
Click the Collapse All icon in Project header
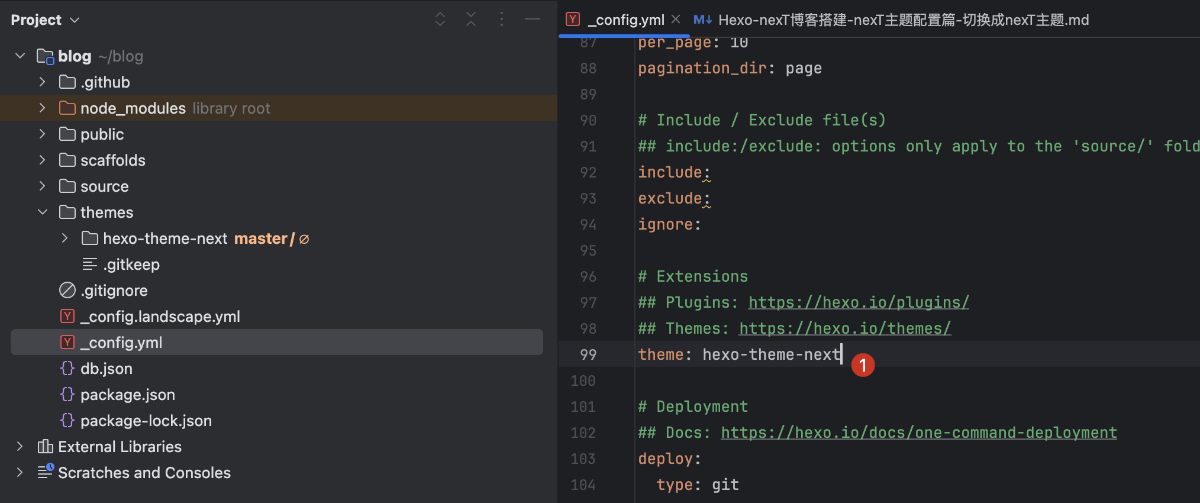tap(471, 20)
